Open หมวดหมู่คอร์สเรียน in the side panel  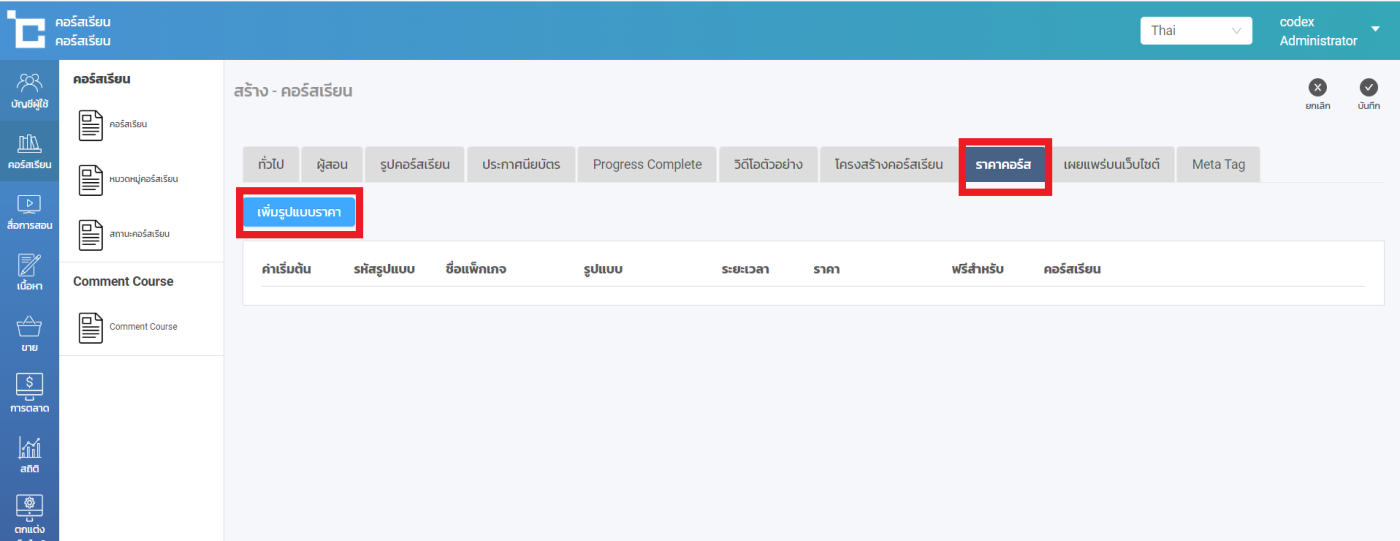coord(143,179)
